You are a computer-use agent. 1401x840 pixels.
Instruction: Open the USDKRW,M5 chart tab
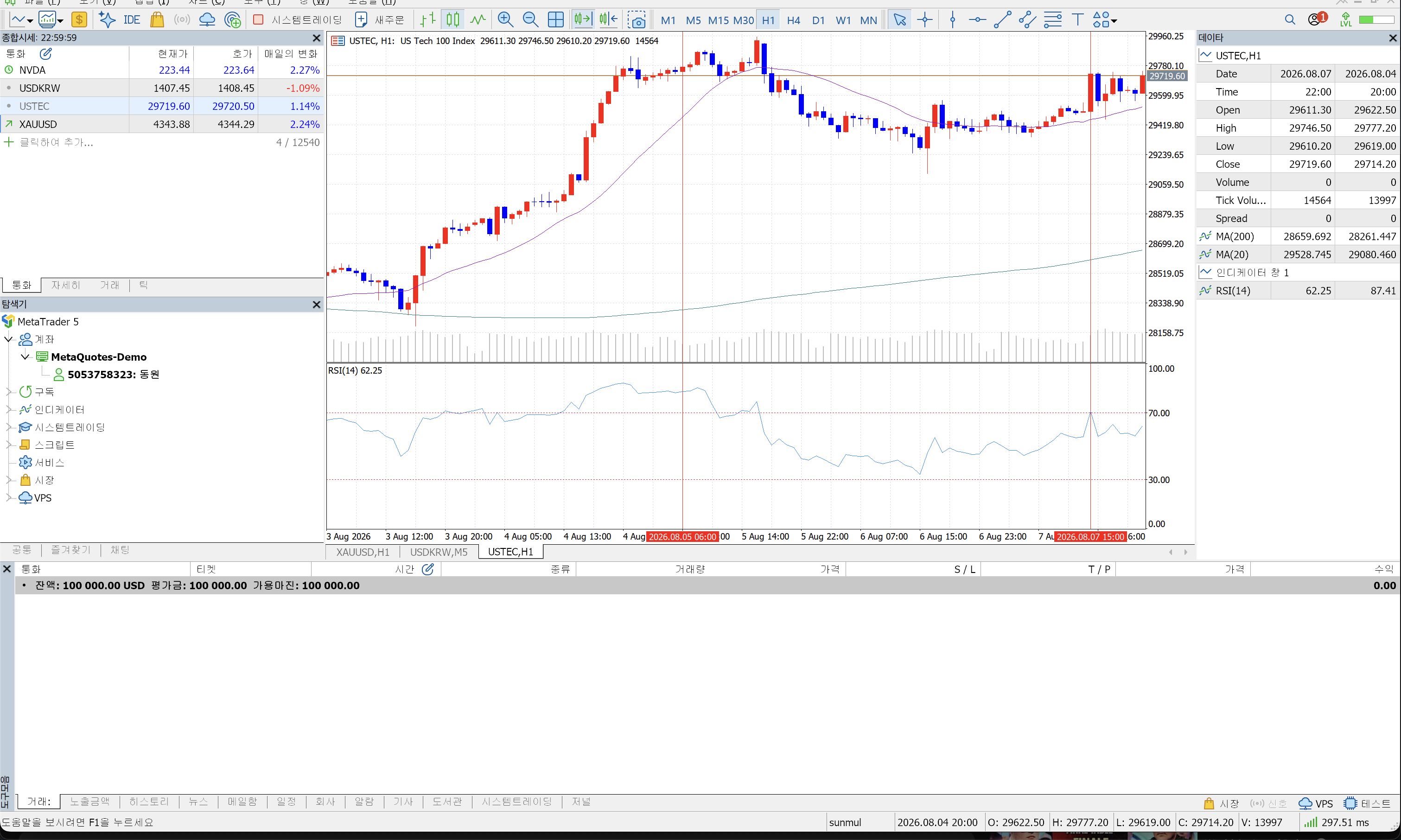439,552
